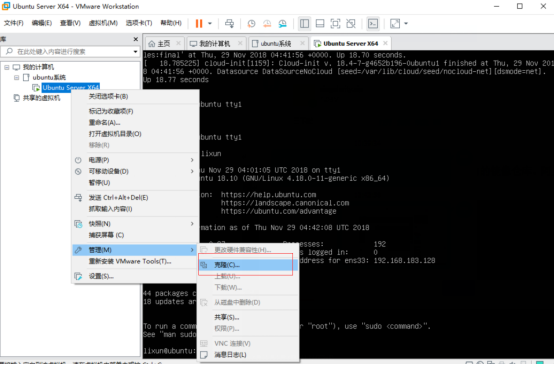Choose 关闭选项卡(B) from the context menu

[x=135, y=96]
